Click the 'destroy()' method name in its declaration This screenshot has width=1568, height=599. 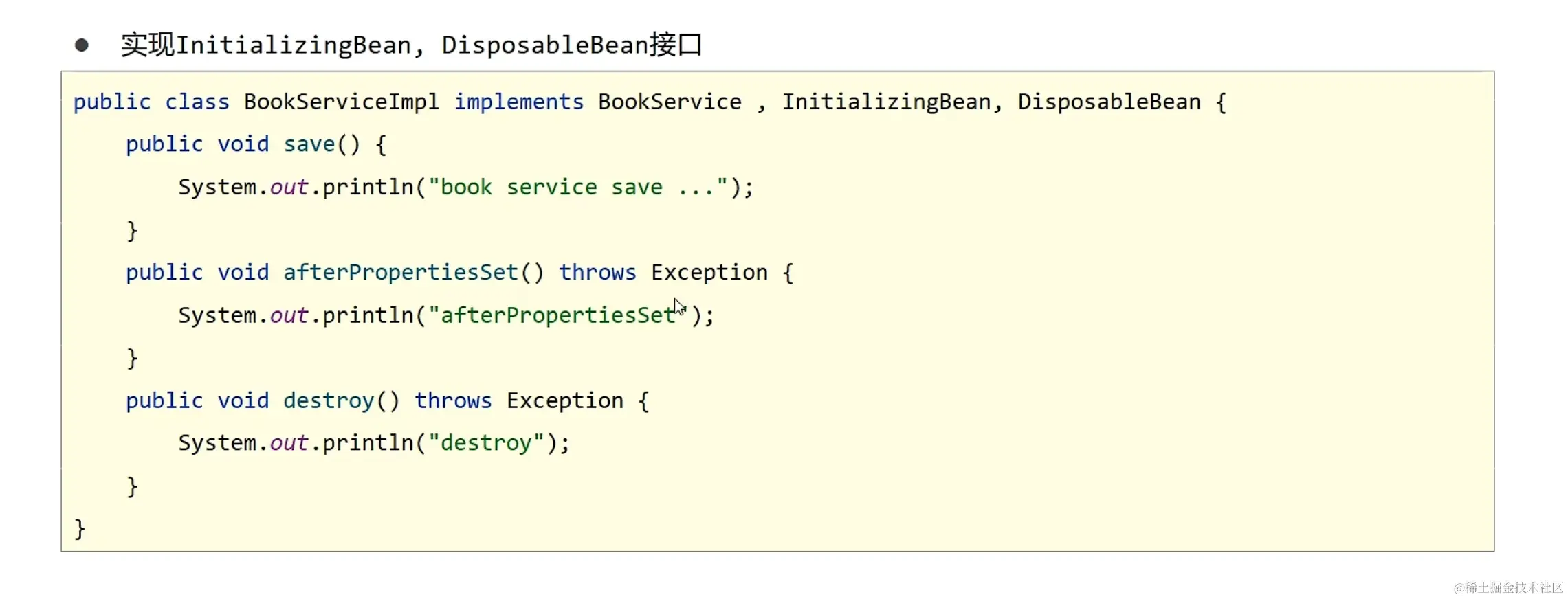click(341, 401)
